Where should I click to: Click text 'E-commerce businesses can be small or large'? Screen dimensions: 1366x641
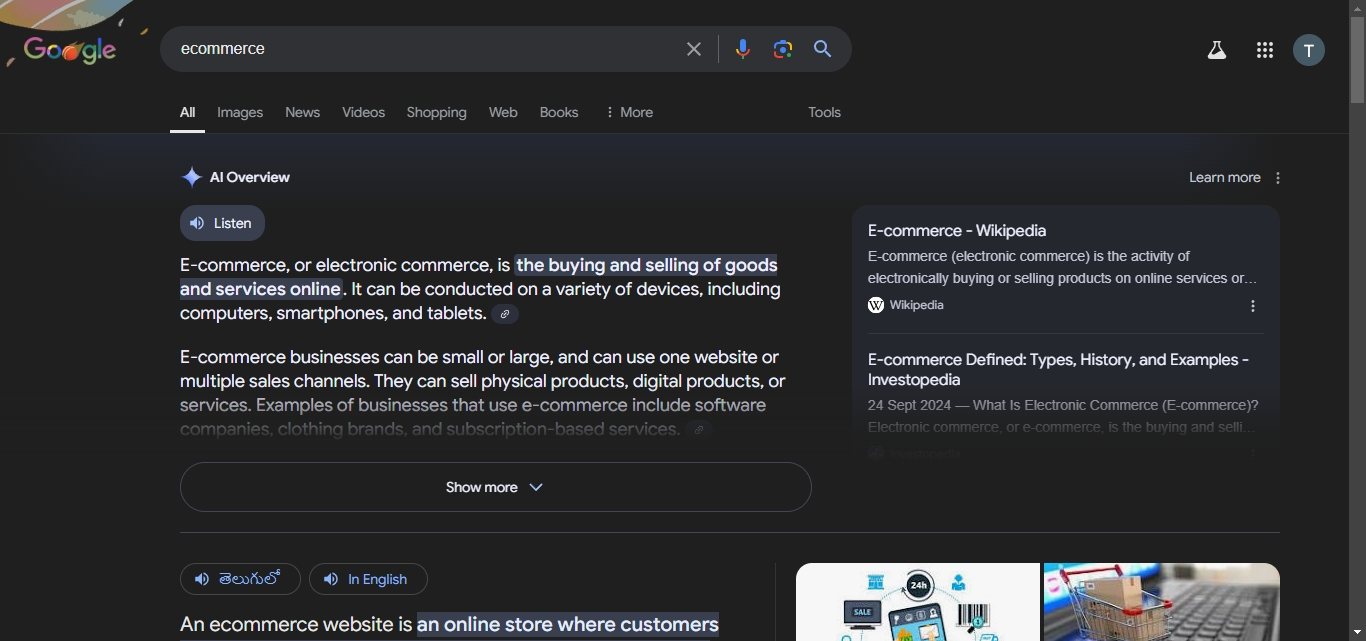[365, 357]
